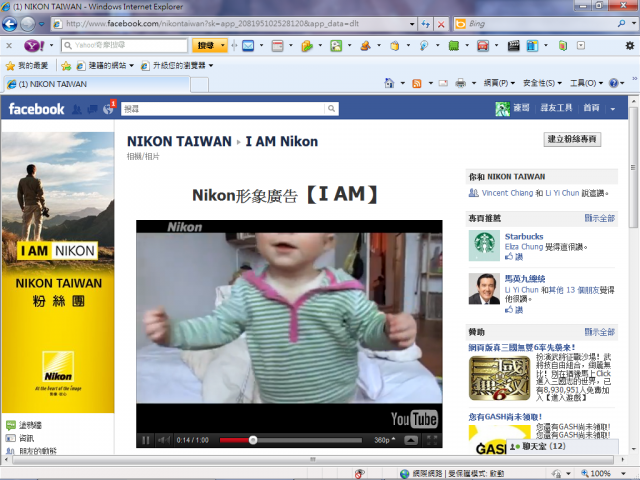Click the browser Forward arrow button
The height and width of the screenshot is (480, 640).
click(28, 24)
